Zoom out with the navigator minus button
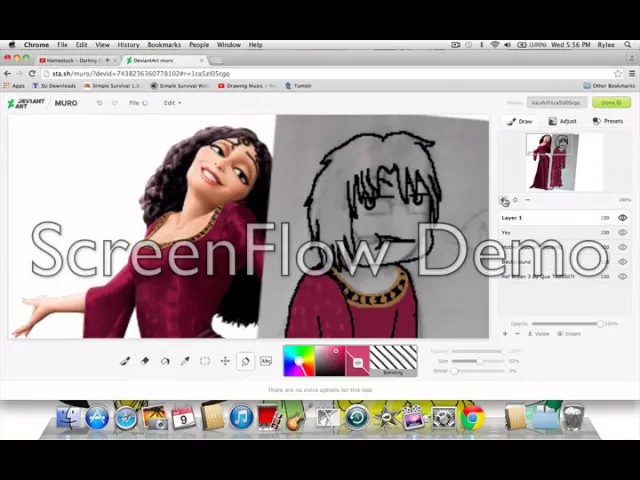The image size is (640, 480). (x=527, y=200)
